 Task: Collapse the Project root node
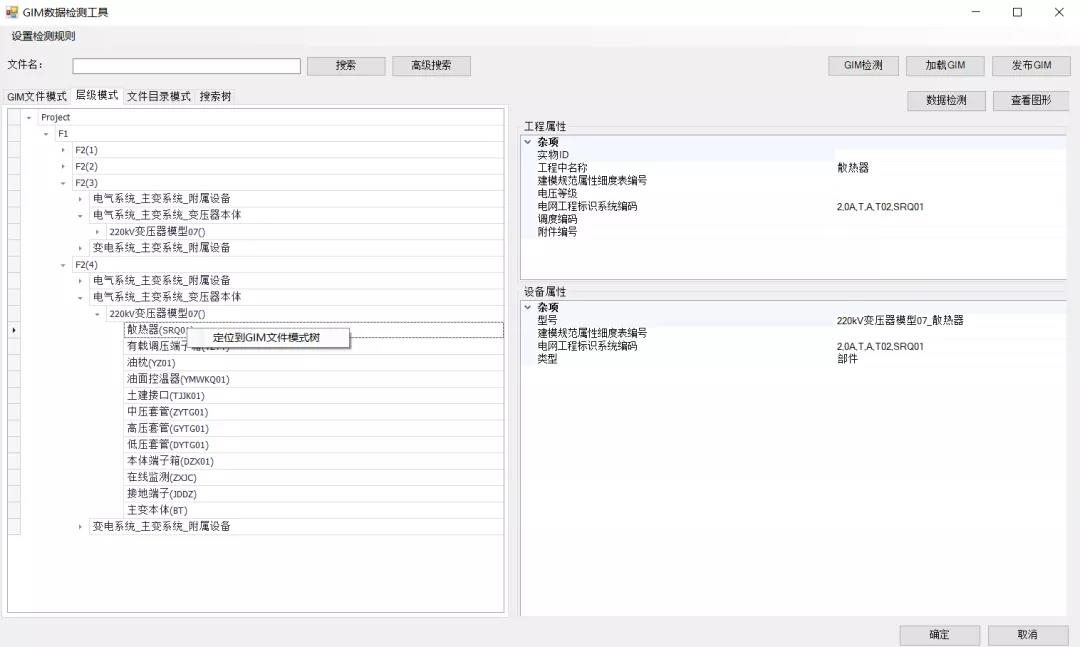(x=29, y=118)
